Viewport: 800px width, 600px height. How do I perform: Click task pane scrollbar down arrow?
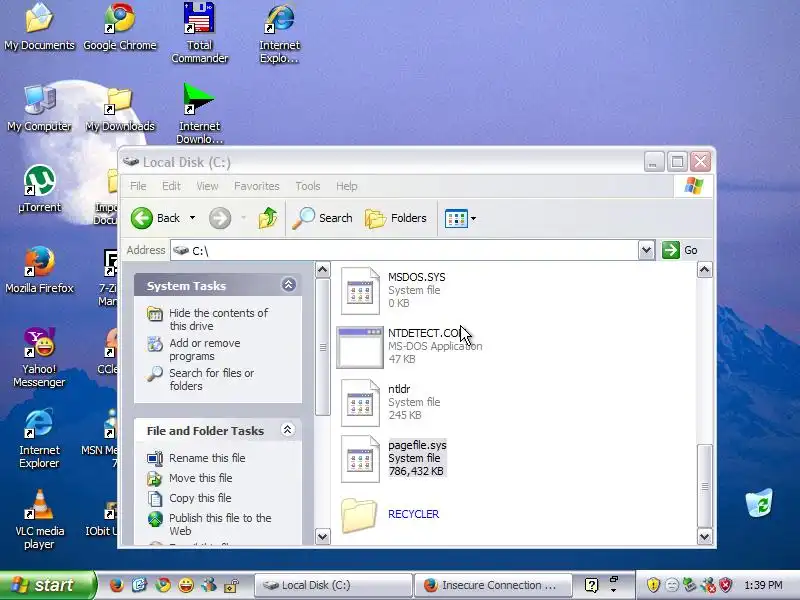pos(322,536)
